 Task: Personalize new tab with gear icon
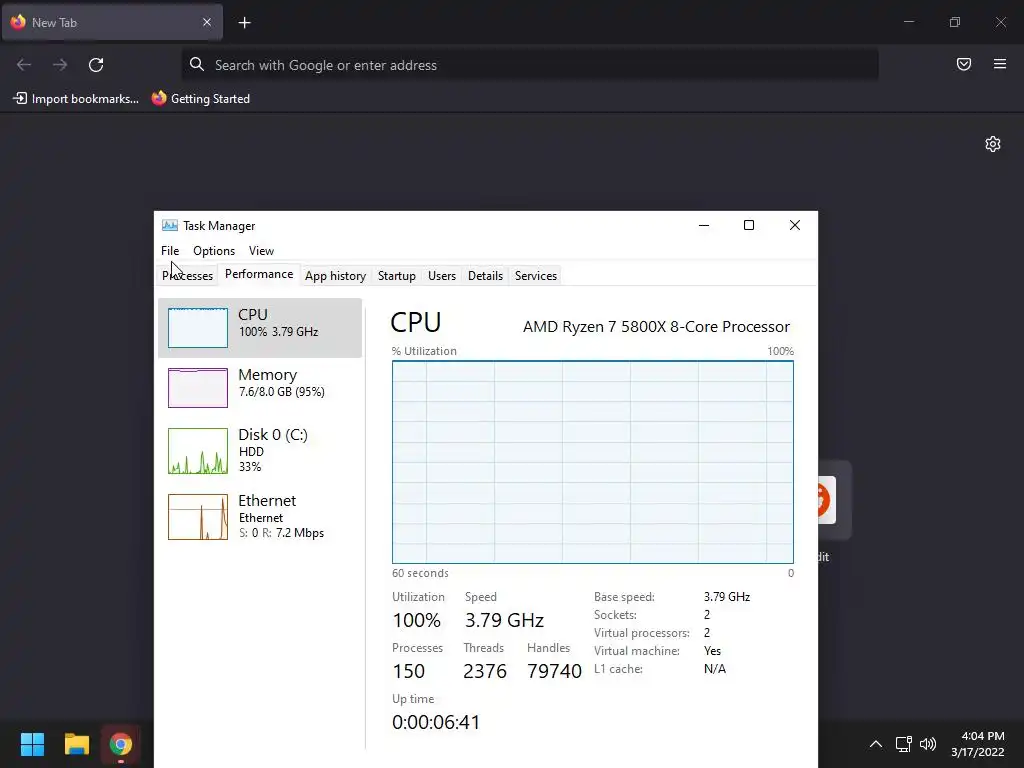993,144
